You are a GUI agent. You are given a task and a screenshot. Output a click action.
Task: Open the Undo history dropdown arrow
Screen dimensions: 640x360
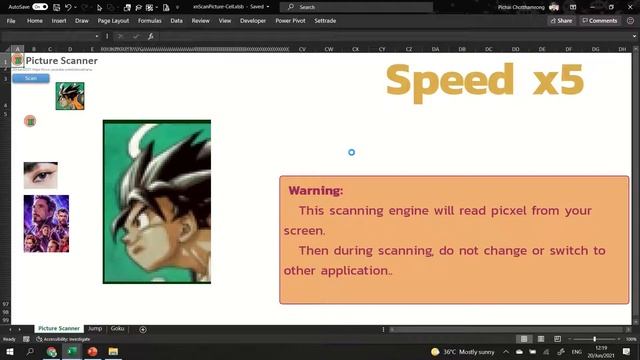[x=76, y=7]
